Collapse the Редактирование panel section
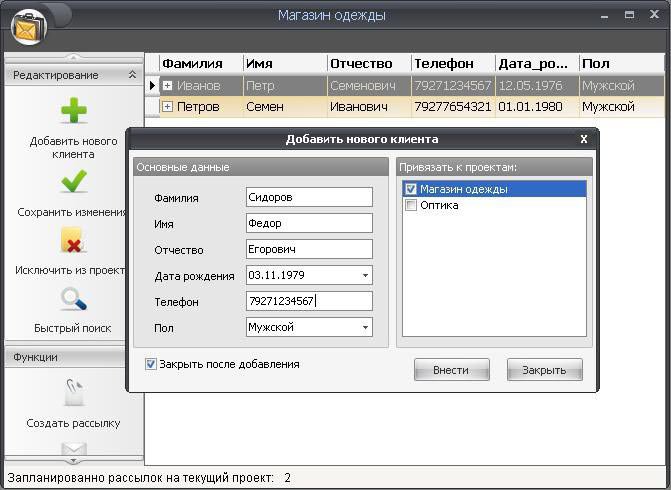The image size is (671, 490). coord(132,75)
